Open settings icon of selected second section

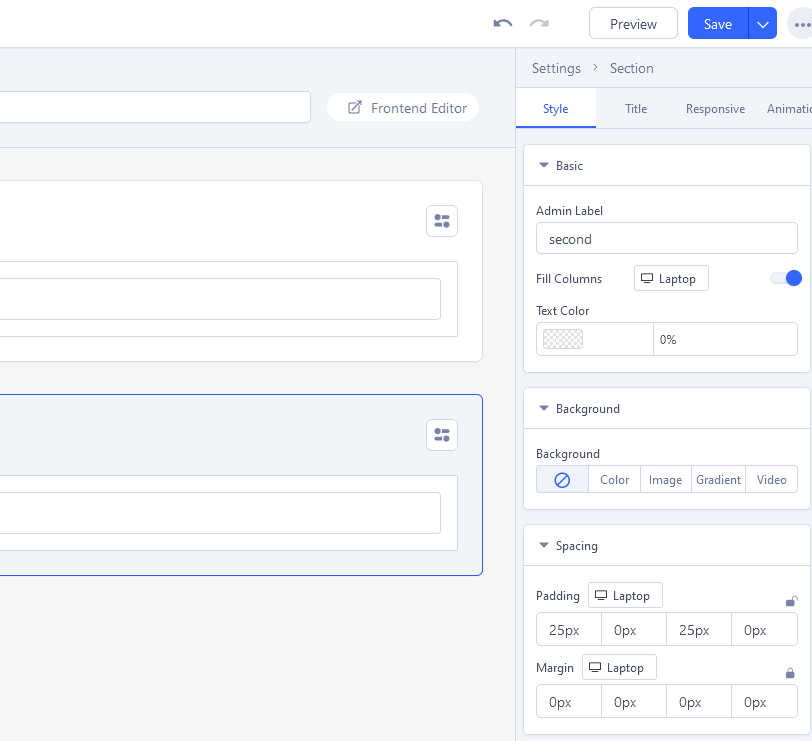point(442,435)
